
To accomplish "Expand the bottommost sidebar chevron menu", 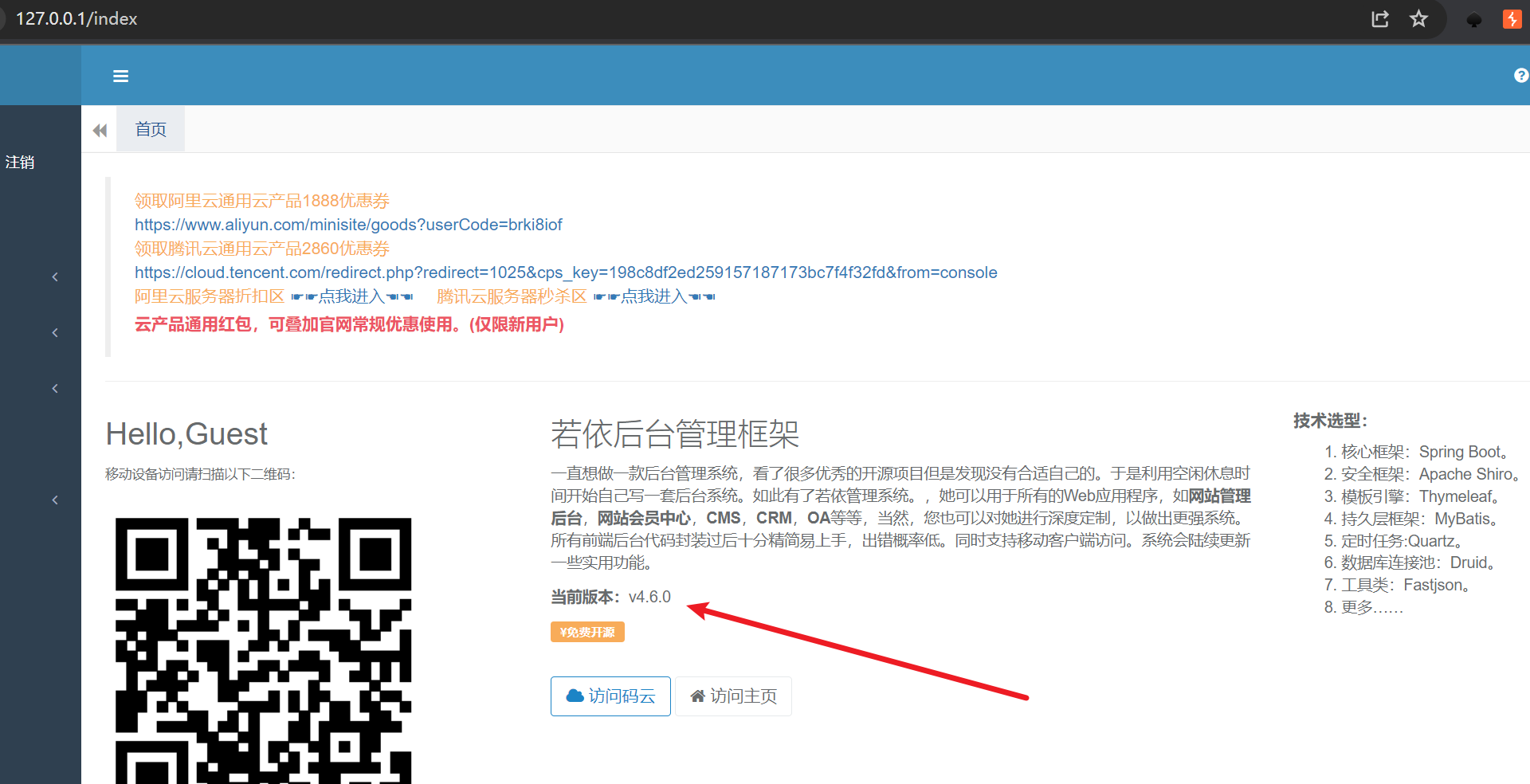I will pos(55,500).
